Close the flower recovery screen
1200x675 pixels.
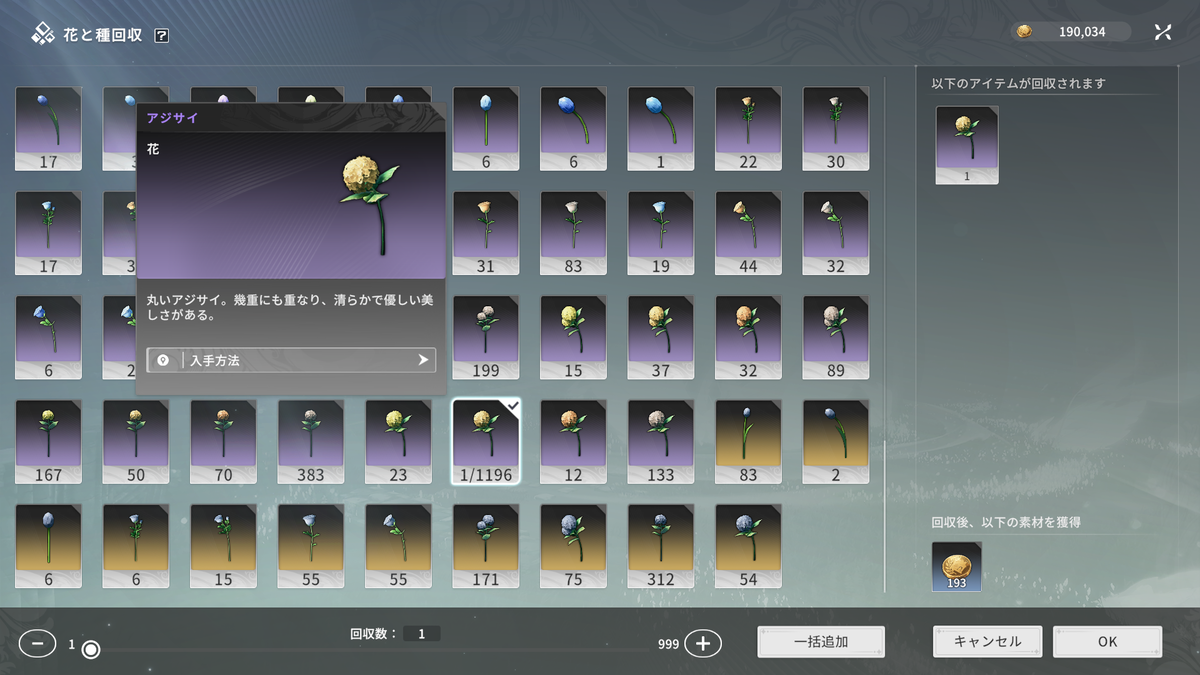coord(1163,32)
